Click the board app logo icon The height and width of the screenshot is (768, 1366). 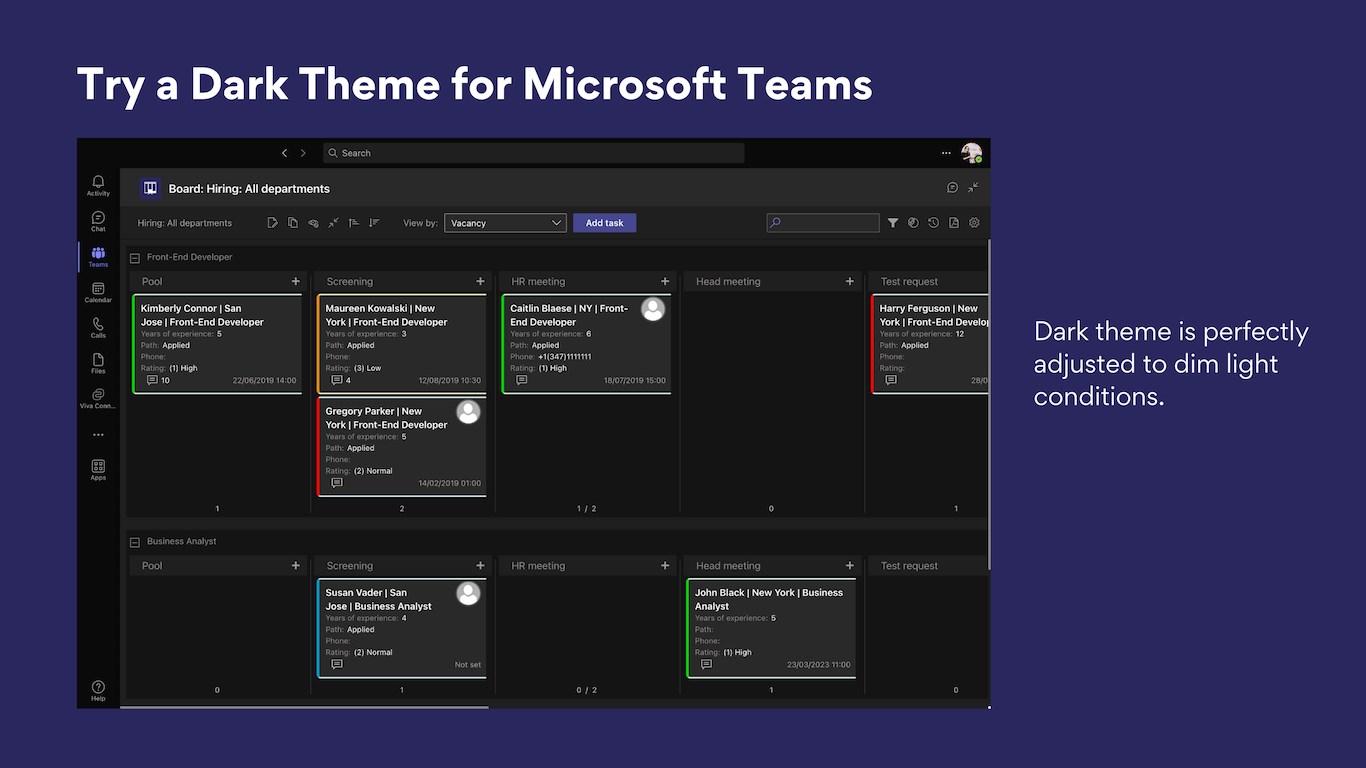pyautogui.click(x=150, y=188)
